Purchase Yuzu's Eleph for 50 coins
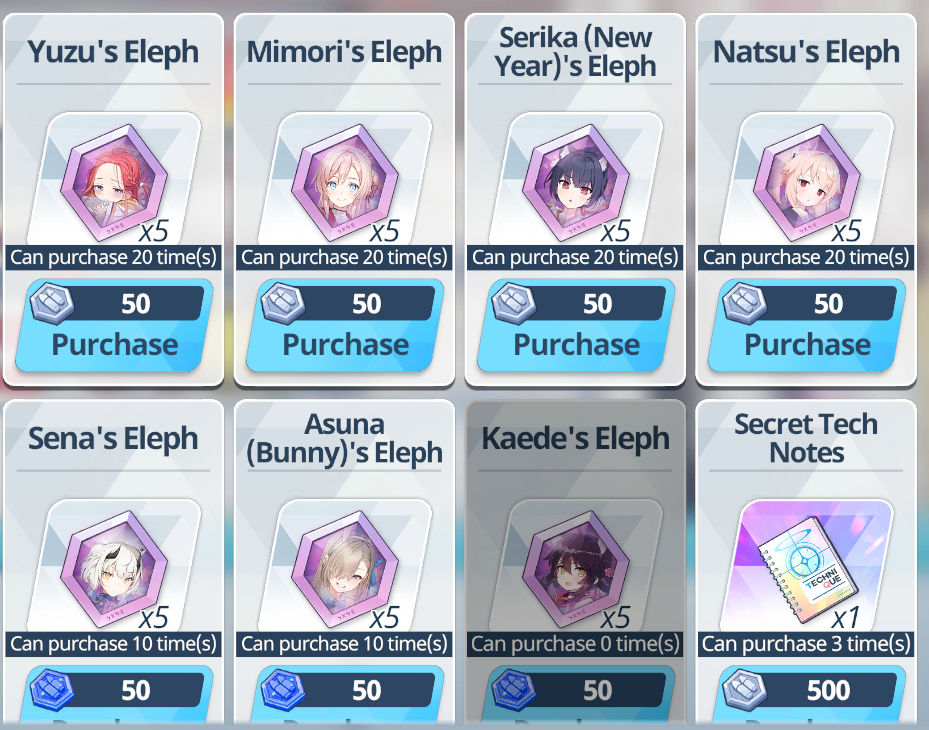The image size is (929, 730). point(114,326)
